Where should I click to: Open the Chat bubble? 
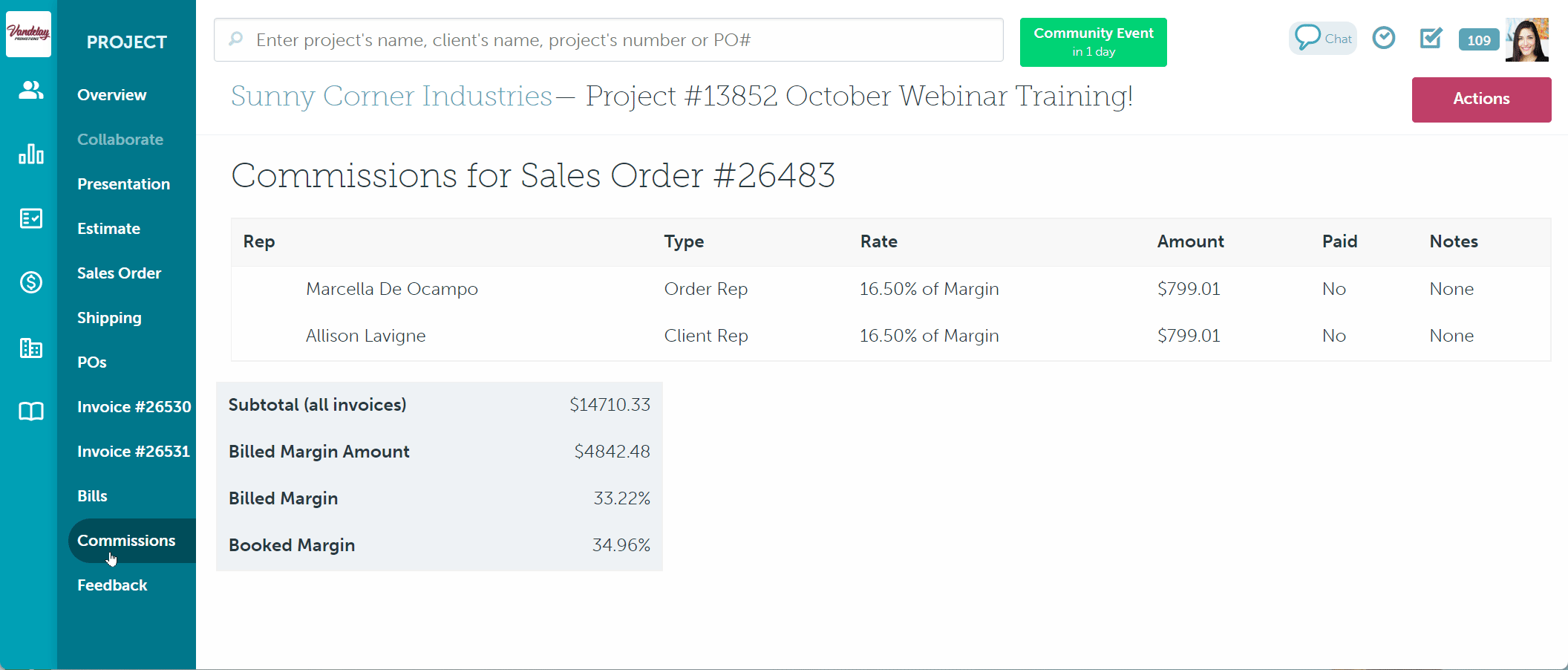coord(1322,39)
